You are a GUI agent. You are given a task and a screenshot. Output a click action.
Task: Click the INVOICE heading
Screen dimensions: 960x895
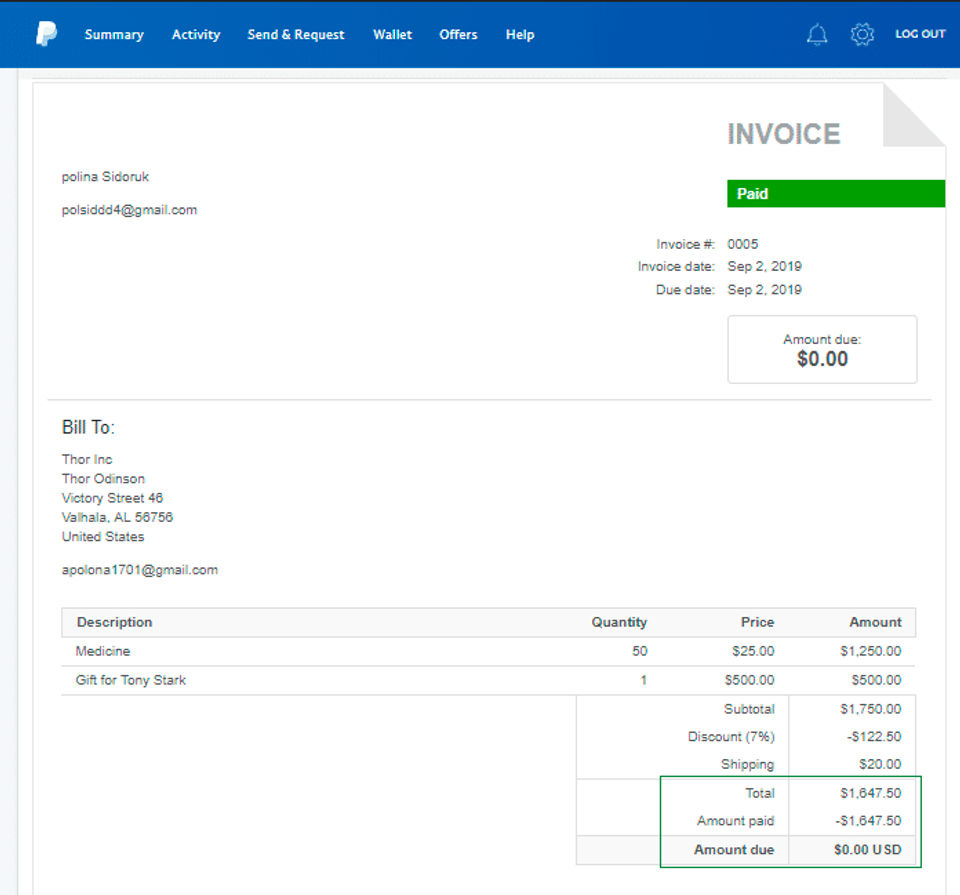point(784,134)
